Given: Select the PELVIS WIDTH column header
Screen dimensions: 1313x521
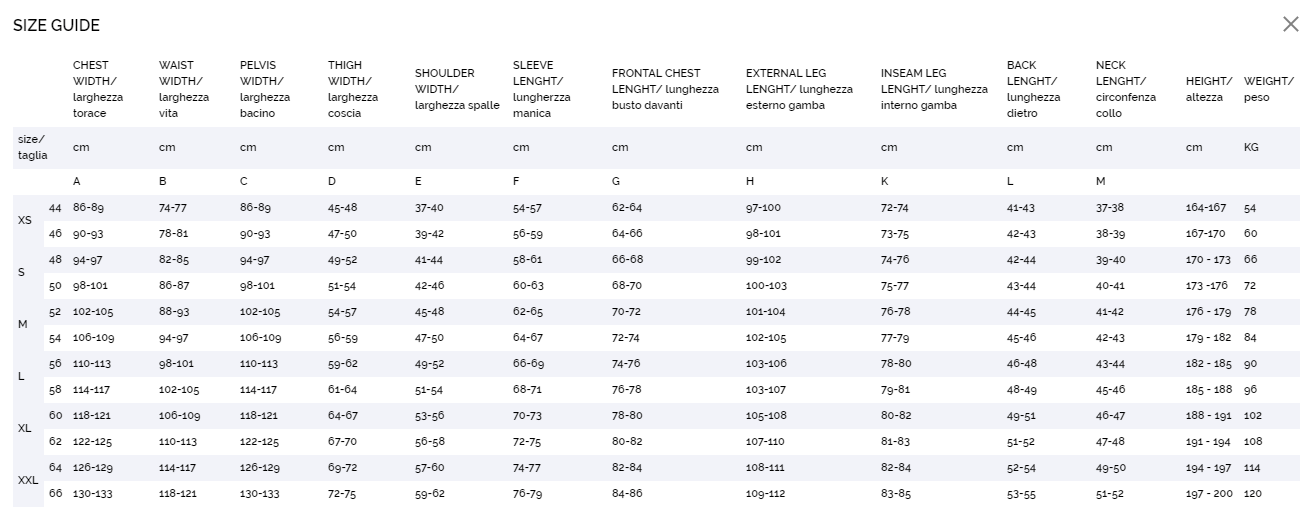Looking at the screenshot, I should pyautogui.click(x=264, y=89).
